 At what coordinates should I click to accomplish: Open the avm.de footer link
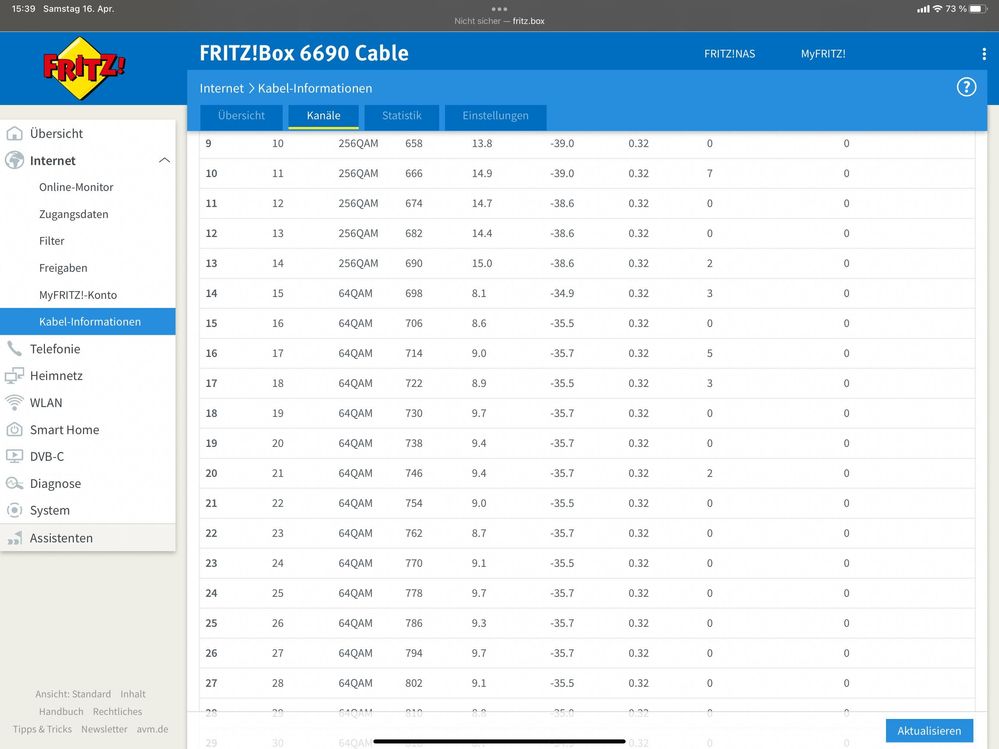click(x=152, y=729)
